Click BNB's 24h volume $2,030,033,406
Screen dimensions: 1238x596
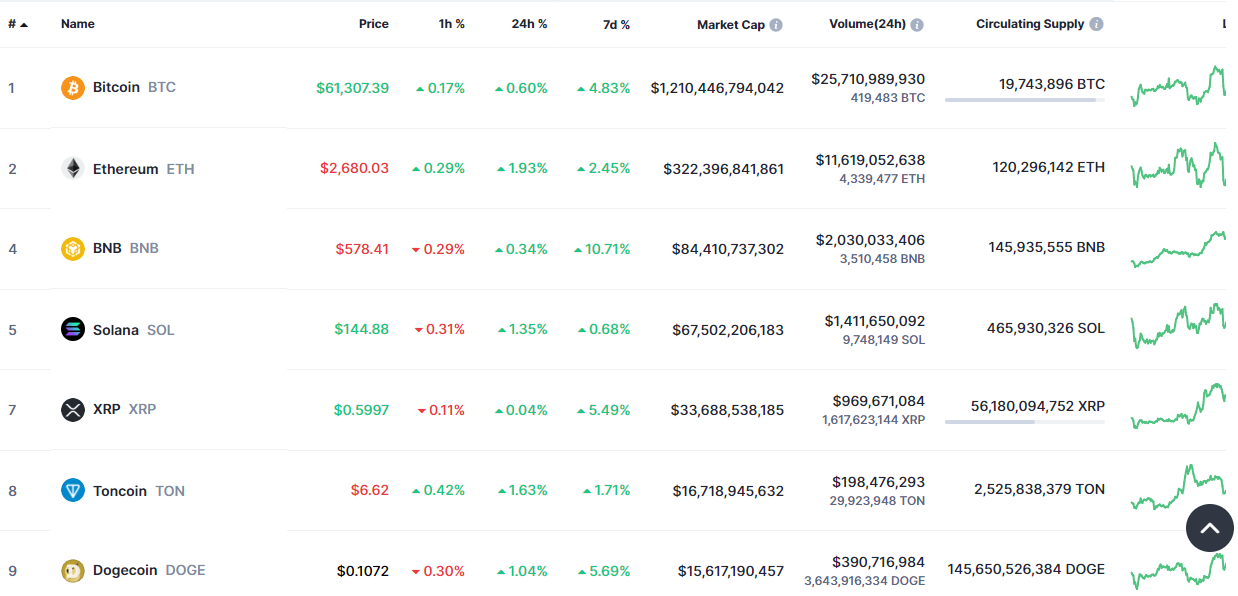click(x=871, y=240)
